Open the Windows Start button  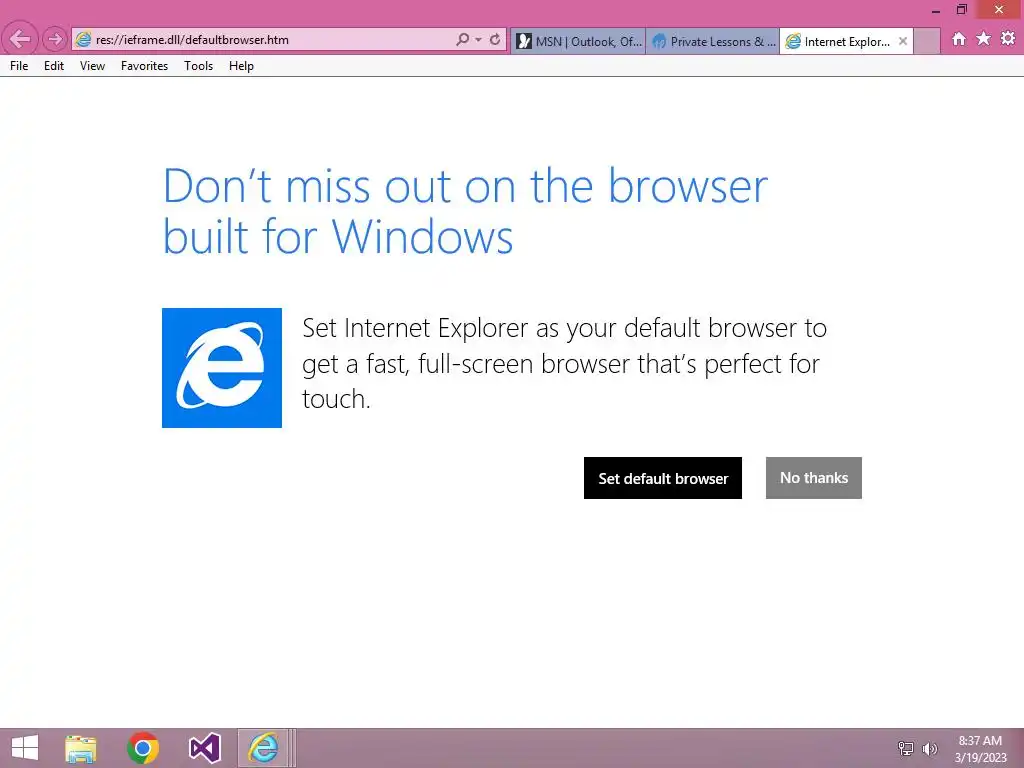pyautogui.click(x=25, y=748)
